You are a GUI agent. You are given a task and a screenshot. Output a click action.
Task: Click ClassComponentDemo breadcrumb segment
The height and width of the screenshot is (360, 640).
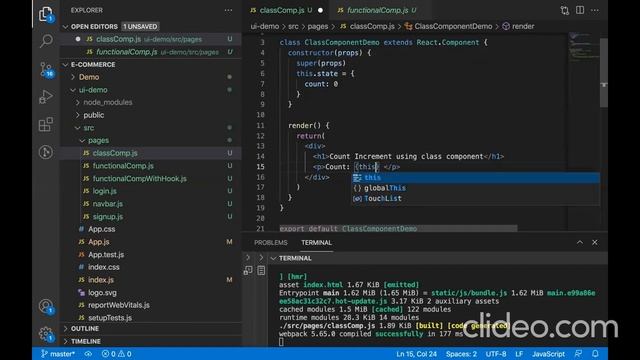click(449, 27)
